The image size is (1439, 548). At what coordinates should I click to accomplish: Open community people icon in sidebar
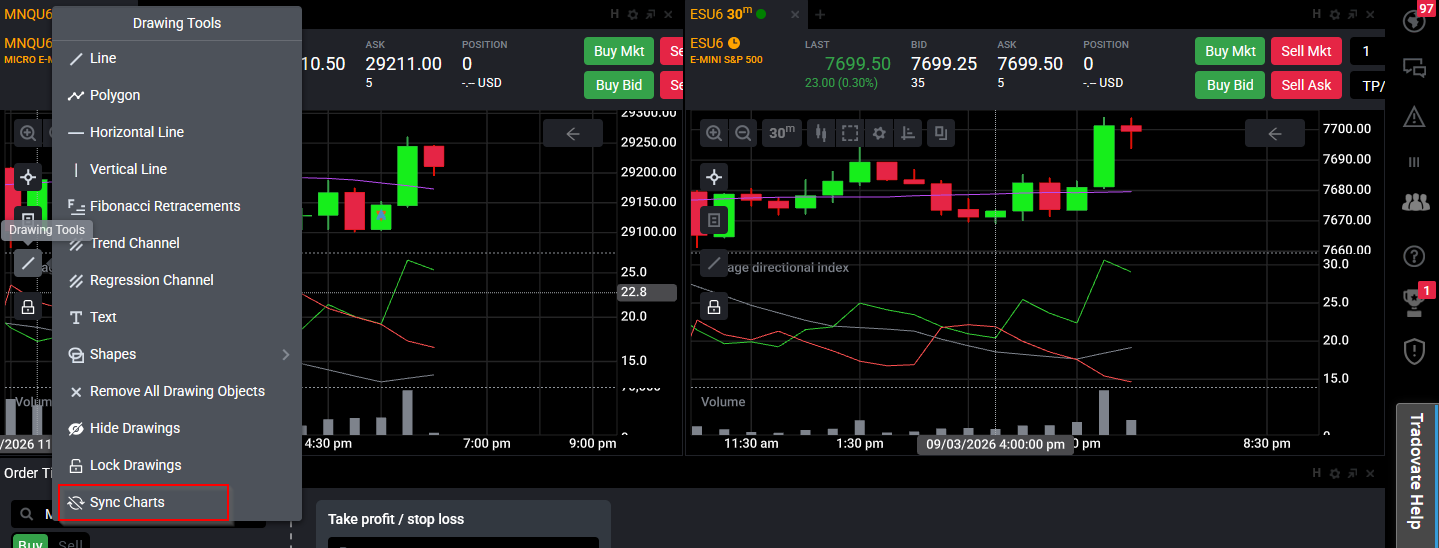click(1414, 203)
